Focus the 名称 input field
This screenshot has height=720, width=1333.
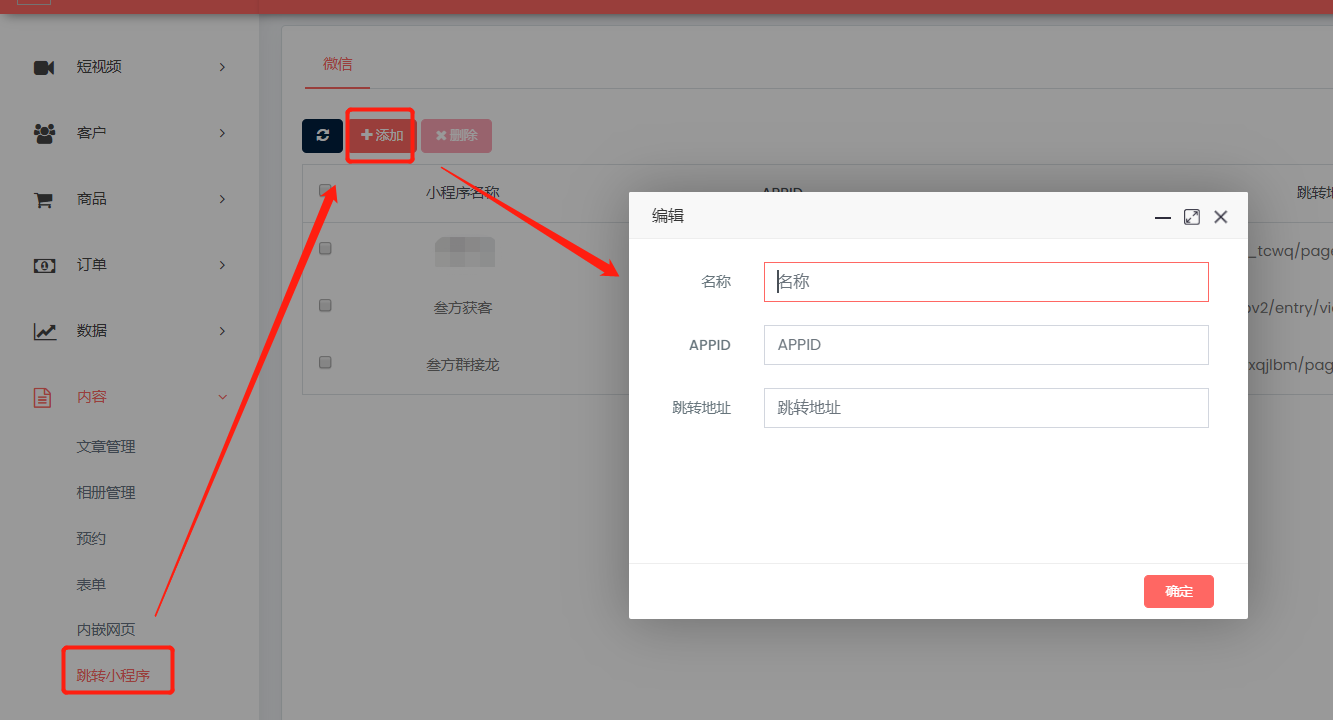(986, 282)
